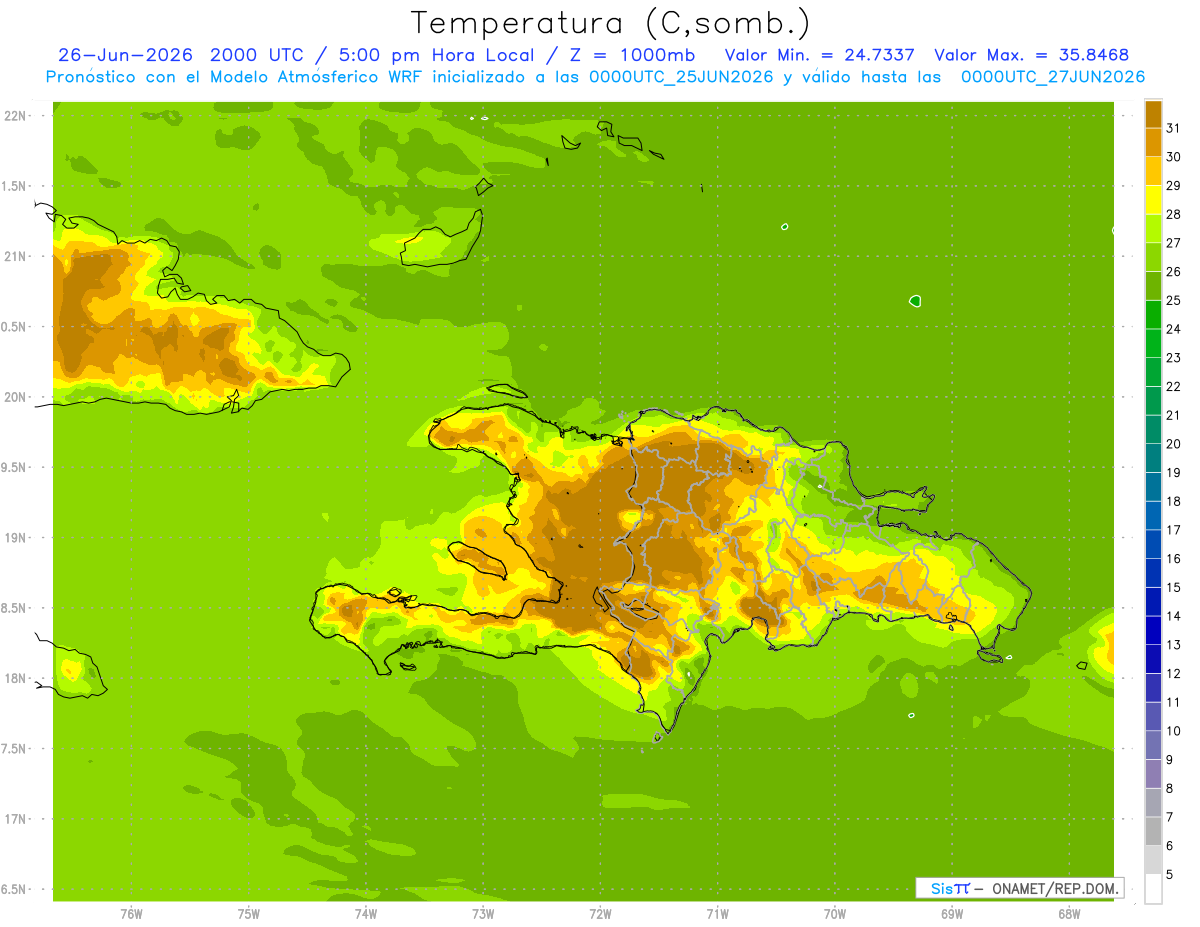Click the legend value '31'

(1174, 128)
